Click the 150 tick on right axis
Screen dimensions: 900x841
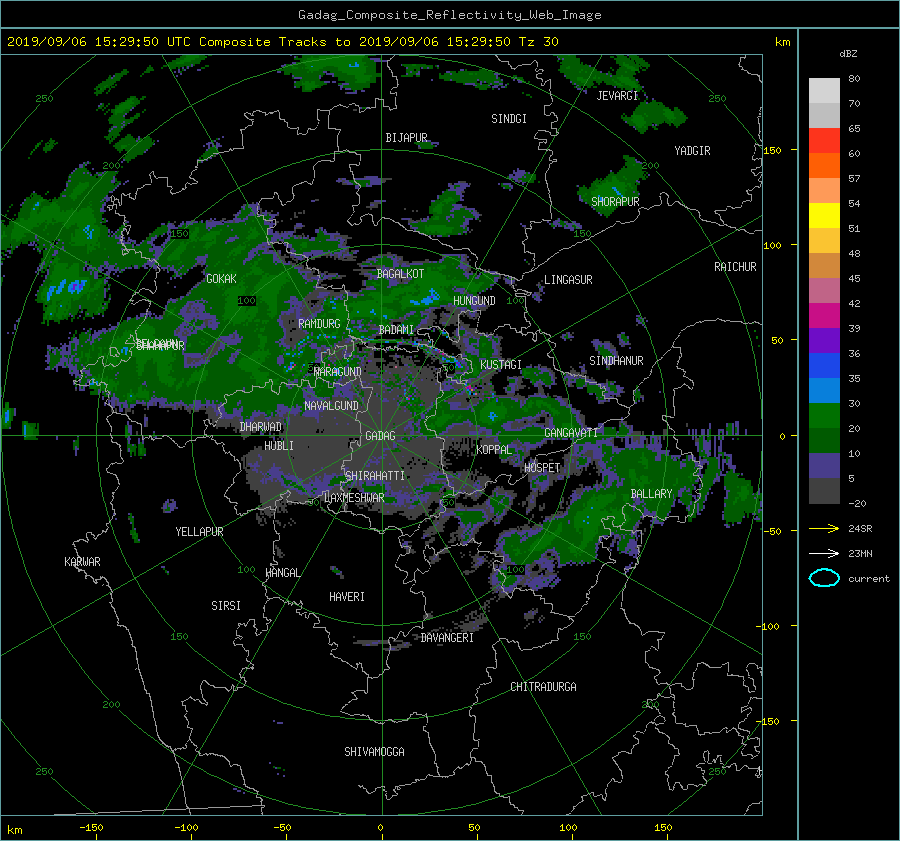[x=772, y=150]
